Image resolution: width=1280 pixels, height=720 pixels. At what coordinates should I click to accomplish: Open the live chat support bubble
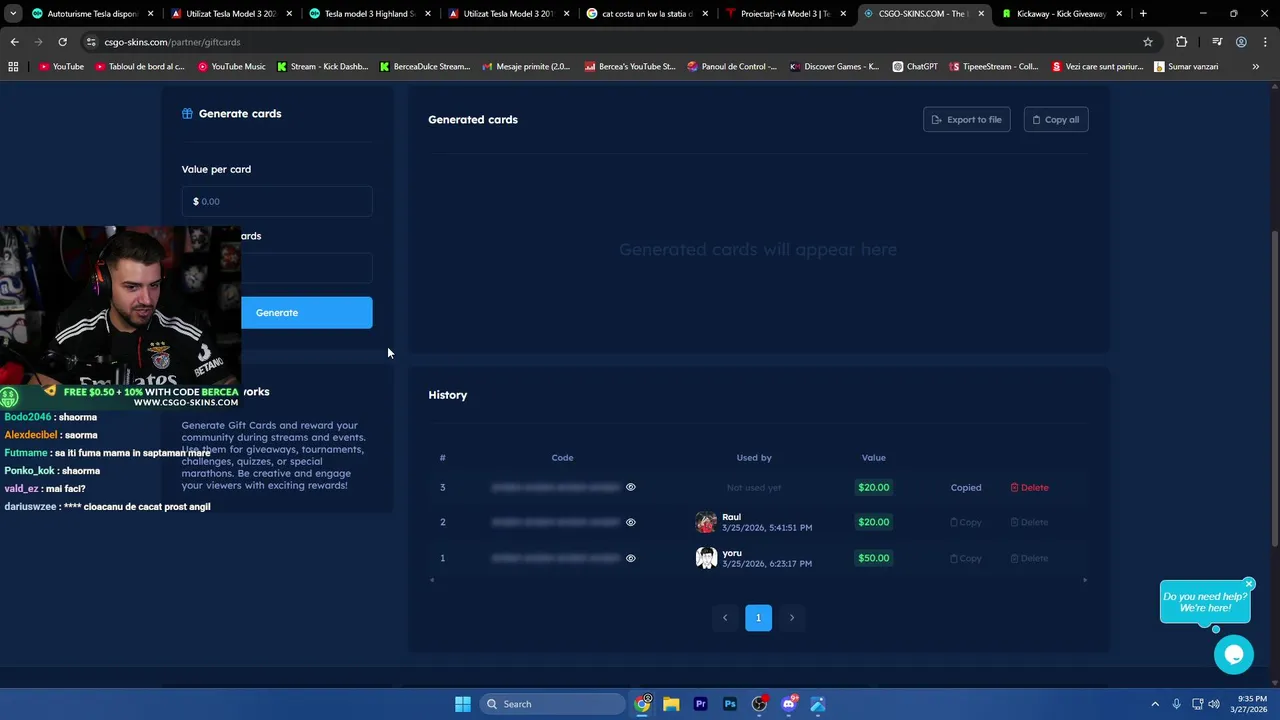click(1233, 655)
